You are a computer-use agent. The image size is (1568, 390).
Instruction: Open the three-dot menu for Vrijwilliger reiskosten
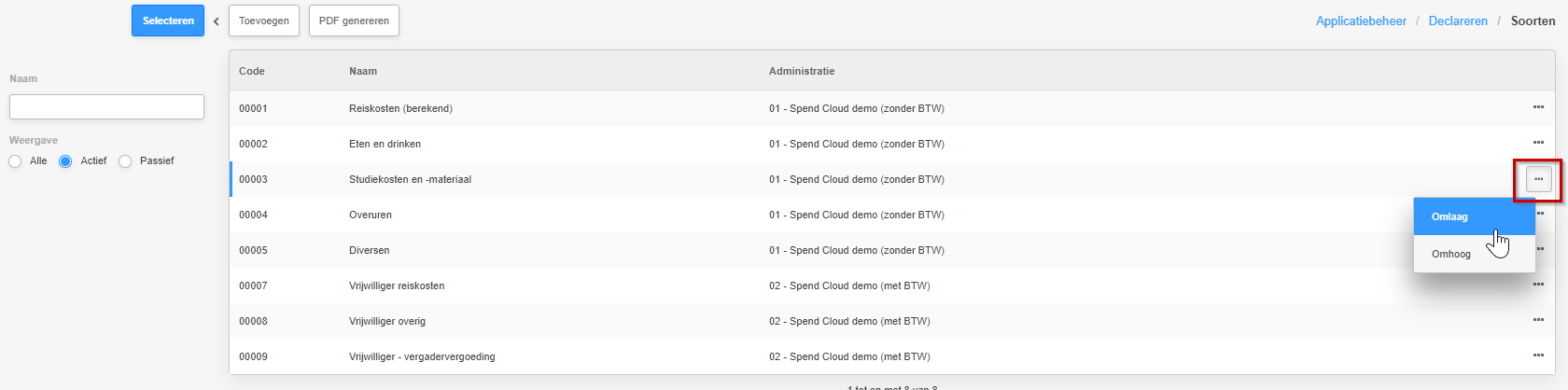[x=1538, y=285]
